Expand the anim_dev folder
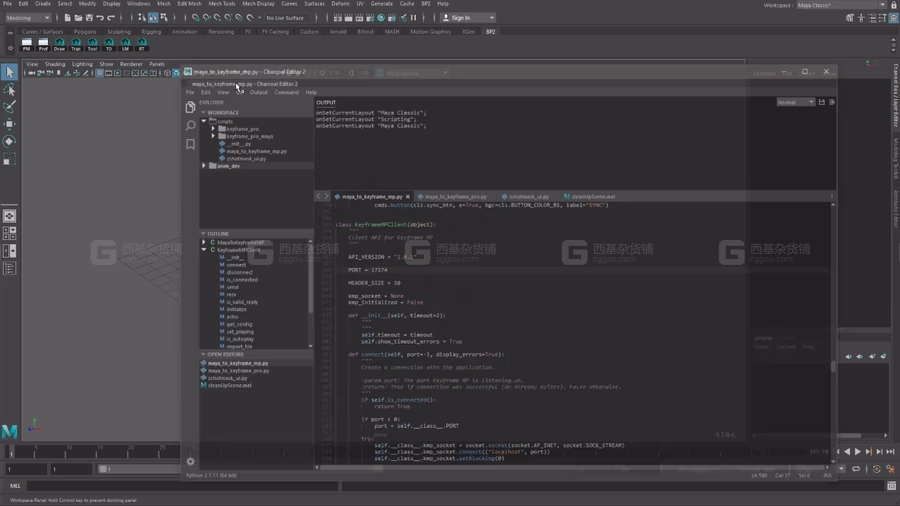This screenshot has width=900, height=506. click(204, 166)
